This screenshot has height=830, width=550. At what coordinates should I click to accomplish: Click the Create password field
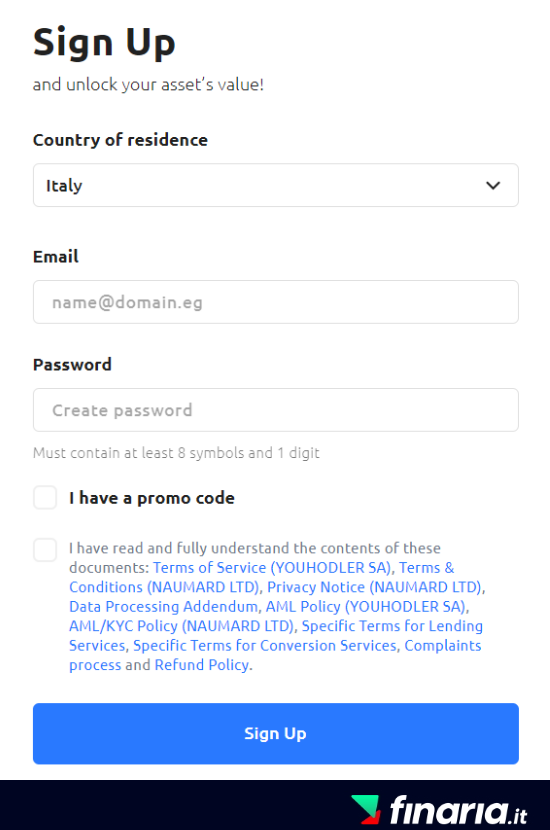[x=275, y=410]
